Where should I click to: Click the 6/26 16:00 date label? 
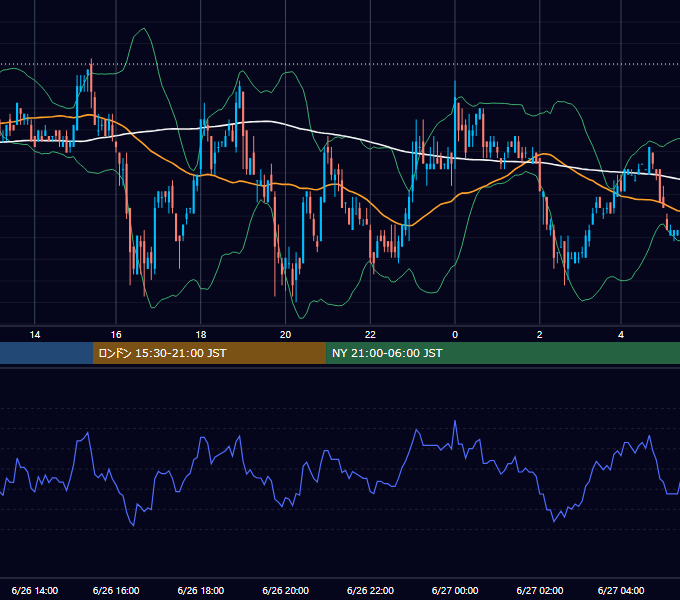tap(116, 590)
